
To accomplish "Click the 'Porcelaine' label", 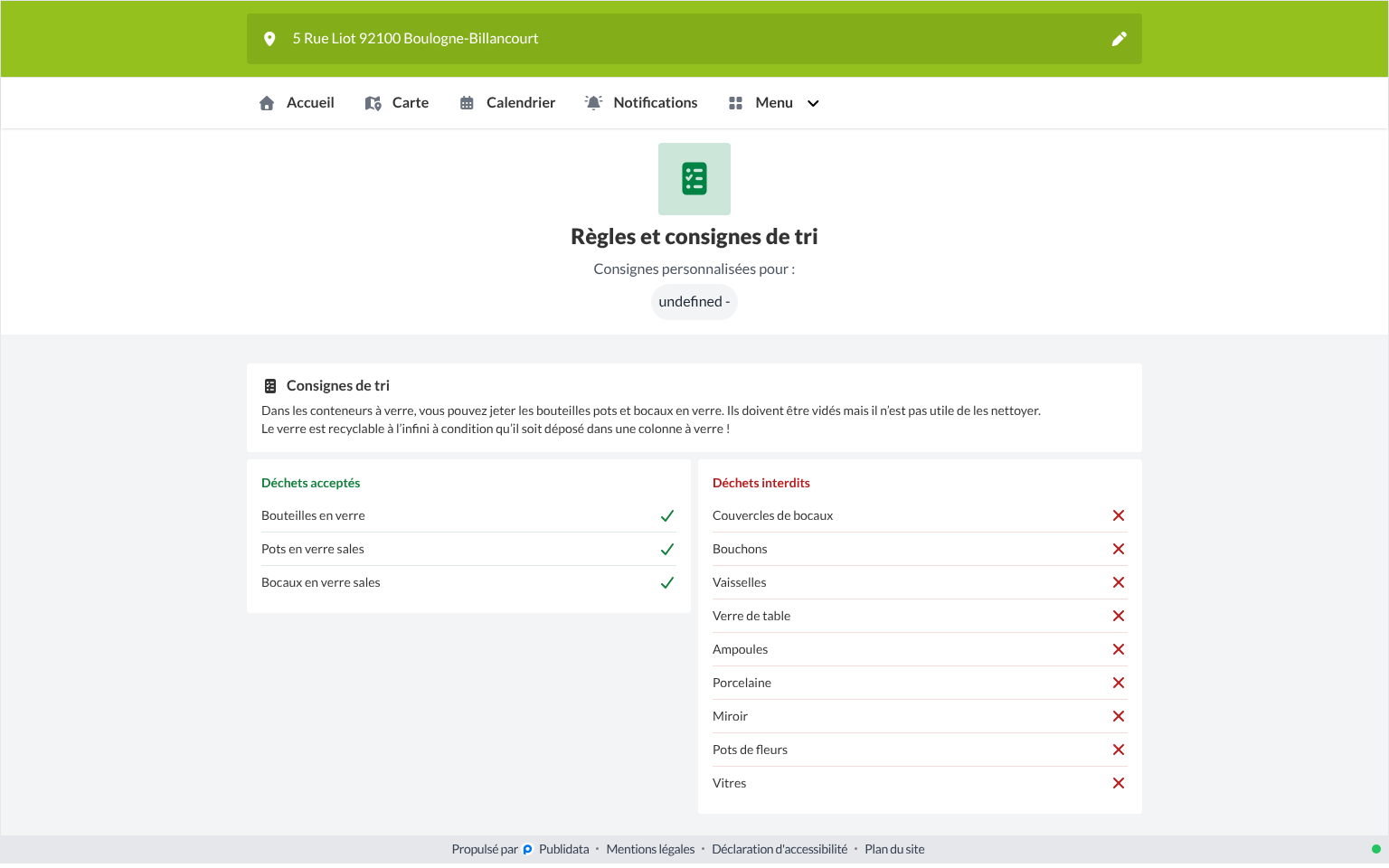I will point(742,684).
